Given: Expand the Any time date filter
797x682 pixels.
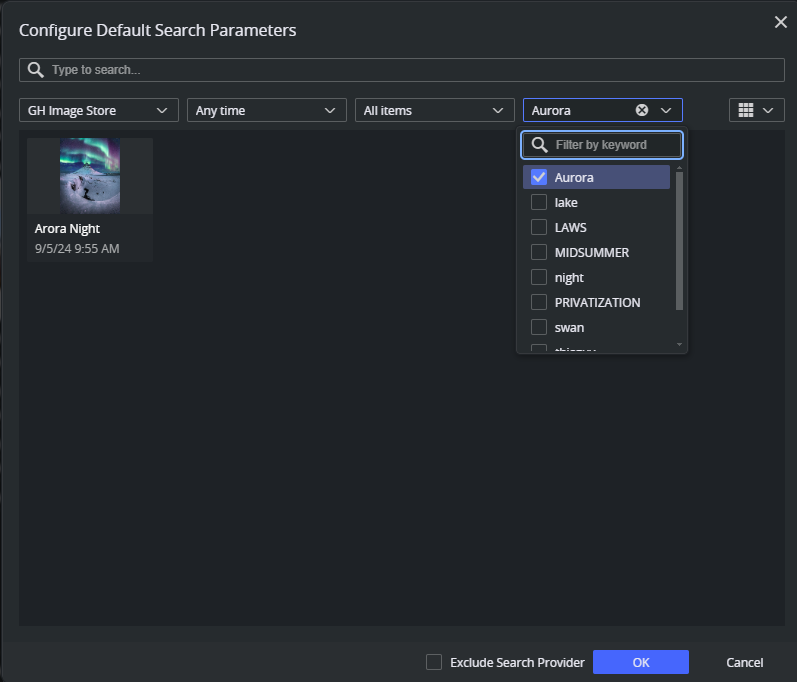Looking at the screenshot, I should 266,110.
